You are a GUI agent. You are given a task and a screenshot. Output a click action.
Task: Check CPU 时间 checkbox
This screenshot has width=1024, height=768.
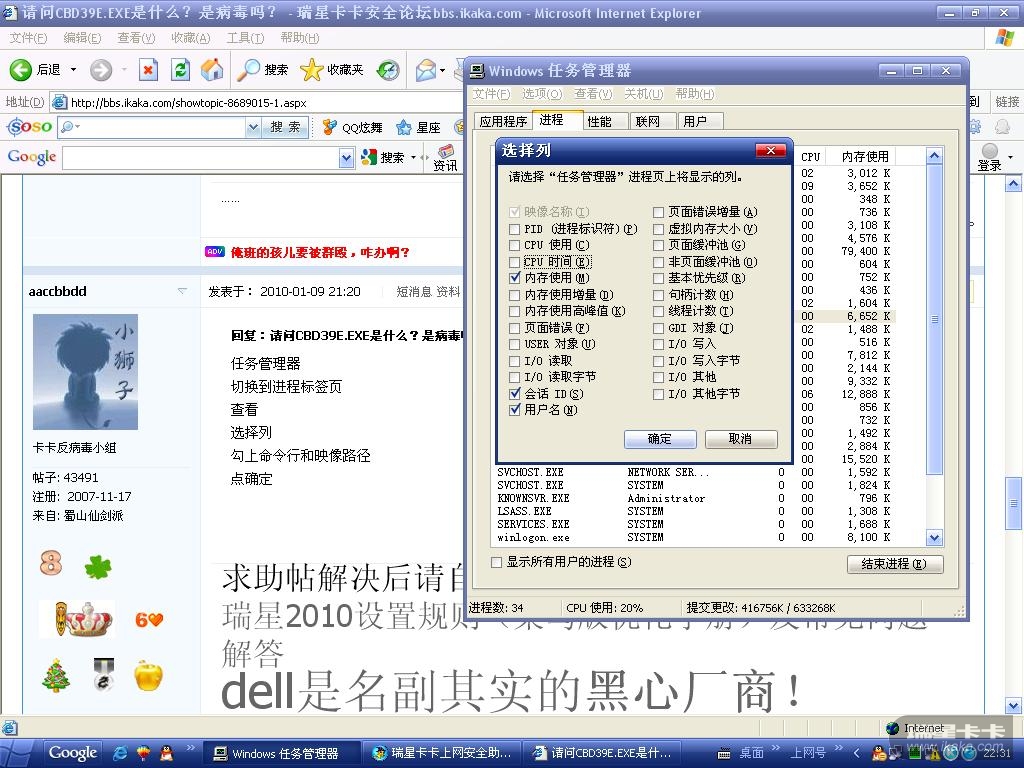click(515, 263)
